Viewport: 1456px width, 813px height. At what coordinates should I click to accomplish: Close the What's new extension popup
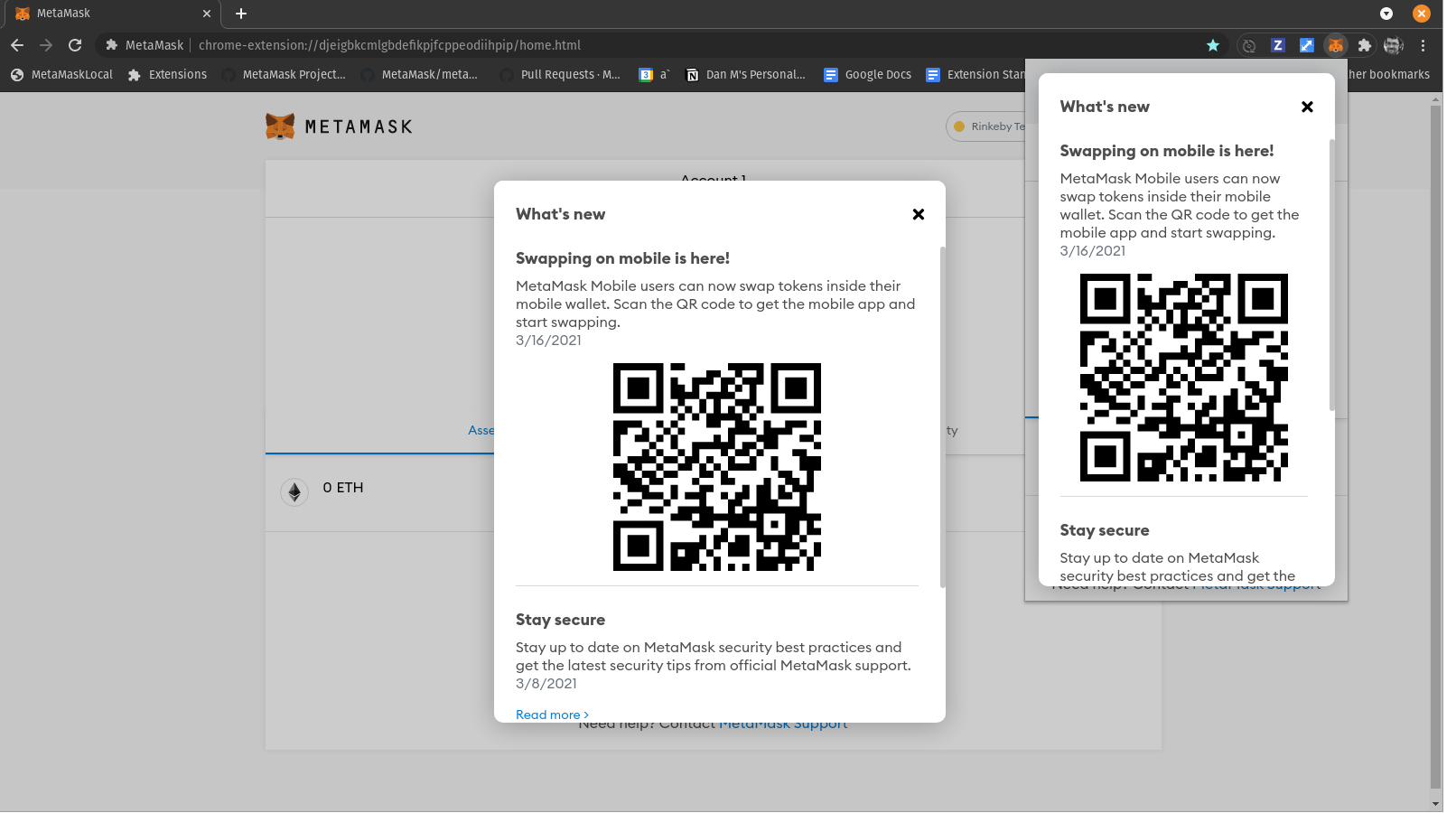(1307, 107)
